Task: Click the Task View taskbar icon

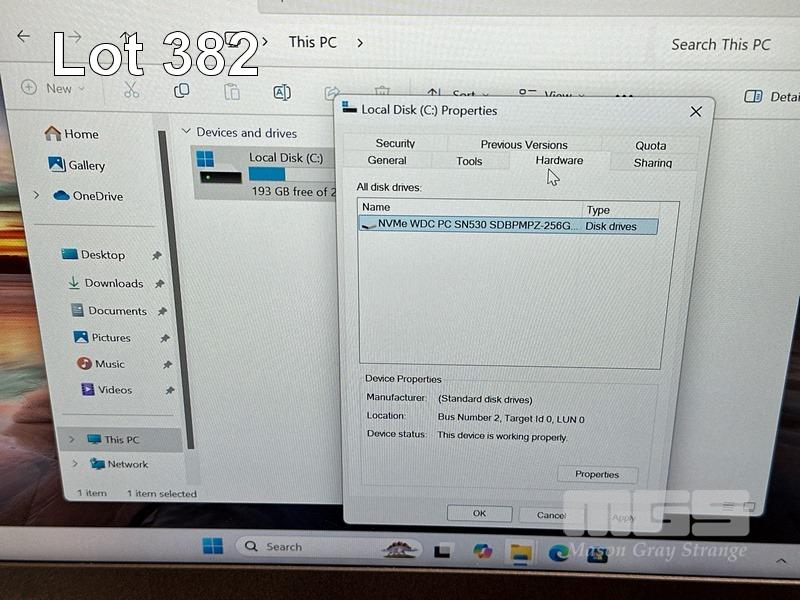Action: point(443,550)
